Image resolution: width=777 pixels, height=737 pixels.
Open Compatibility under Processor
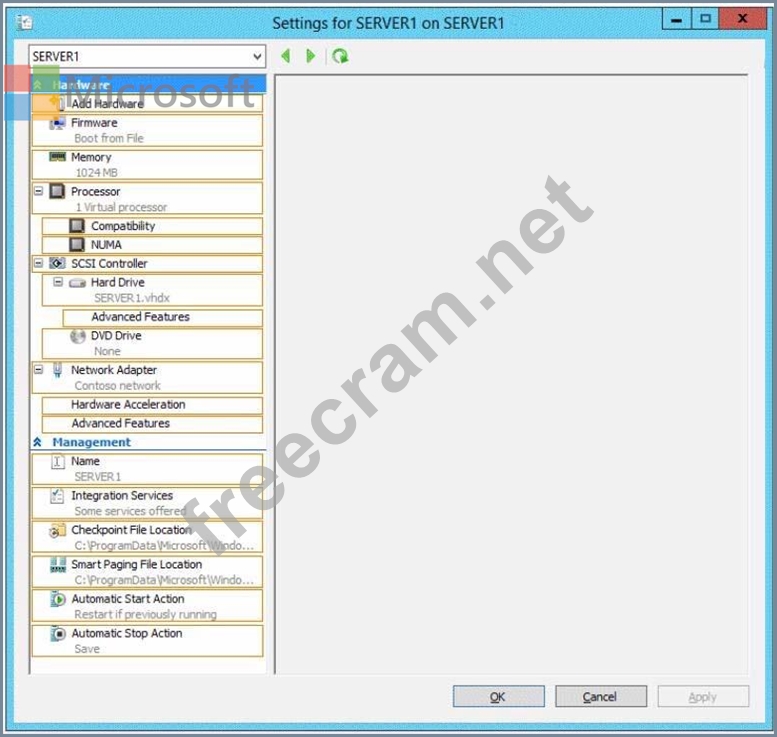coord(152,226)
